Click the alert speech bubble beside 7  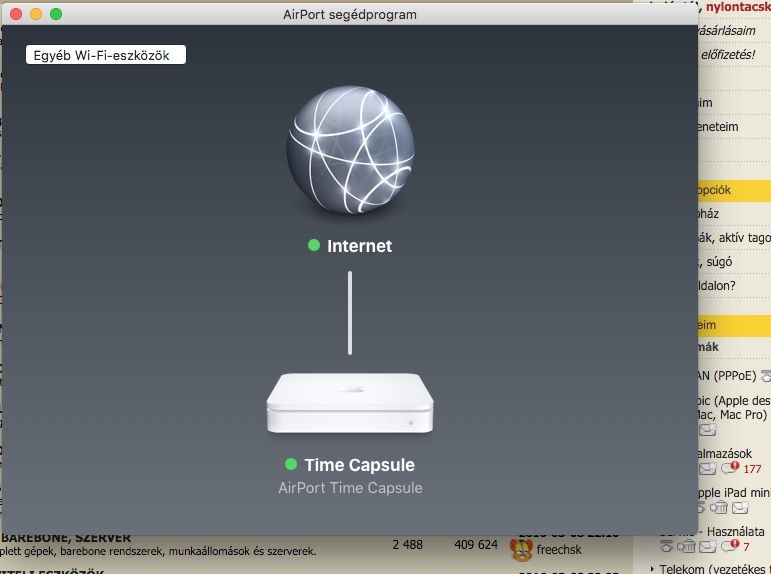point(731,545)
